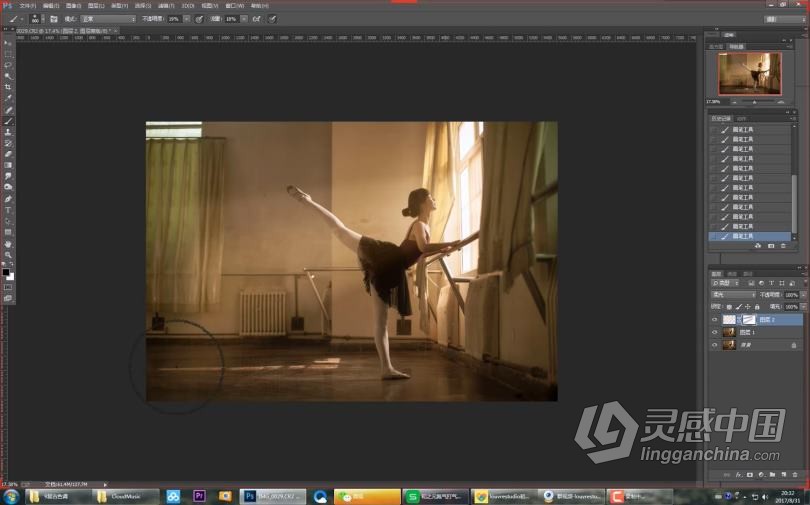The image size is (810, 505).
Task: Open the 图层 Layer menu
Action: click(x=96, y=6)
